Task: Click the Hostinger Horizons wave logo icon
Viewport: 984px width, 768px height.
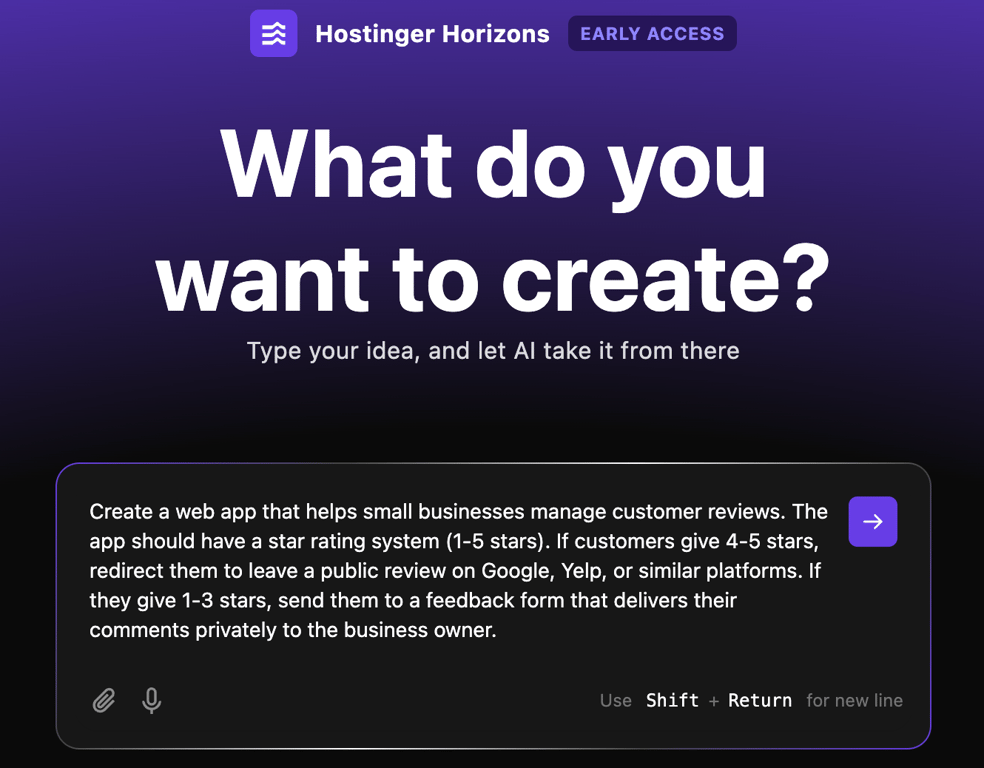Action: pyautogui.click(x=273, y=33)
